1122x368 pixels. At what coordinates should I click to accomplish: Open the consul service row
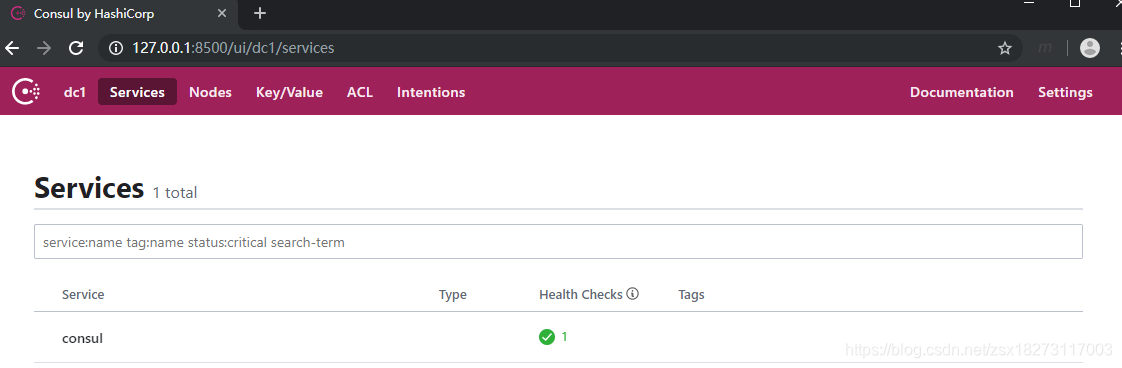coord(558,337)
